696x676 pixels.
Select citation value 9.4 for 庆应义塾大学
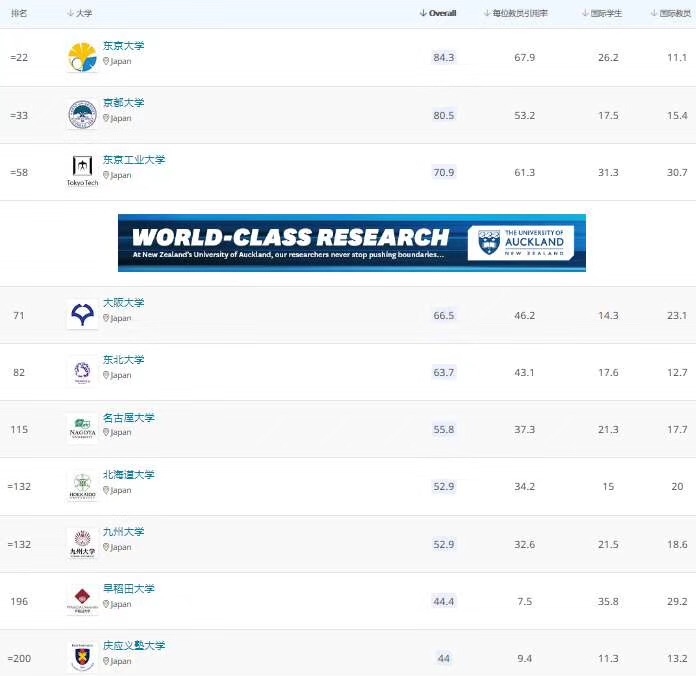(x=525, y=659)
